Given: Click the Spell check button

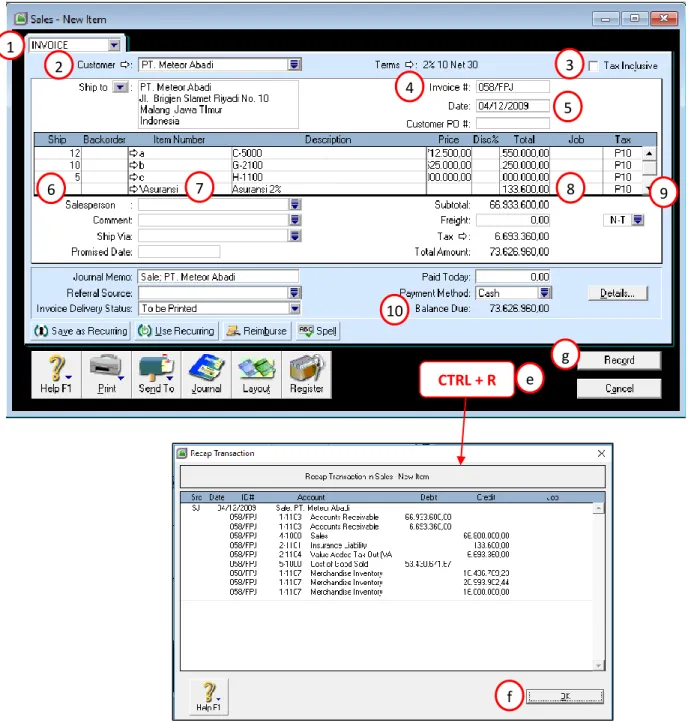Looking at the screenshot, I should [x=318, y=331].
